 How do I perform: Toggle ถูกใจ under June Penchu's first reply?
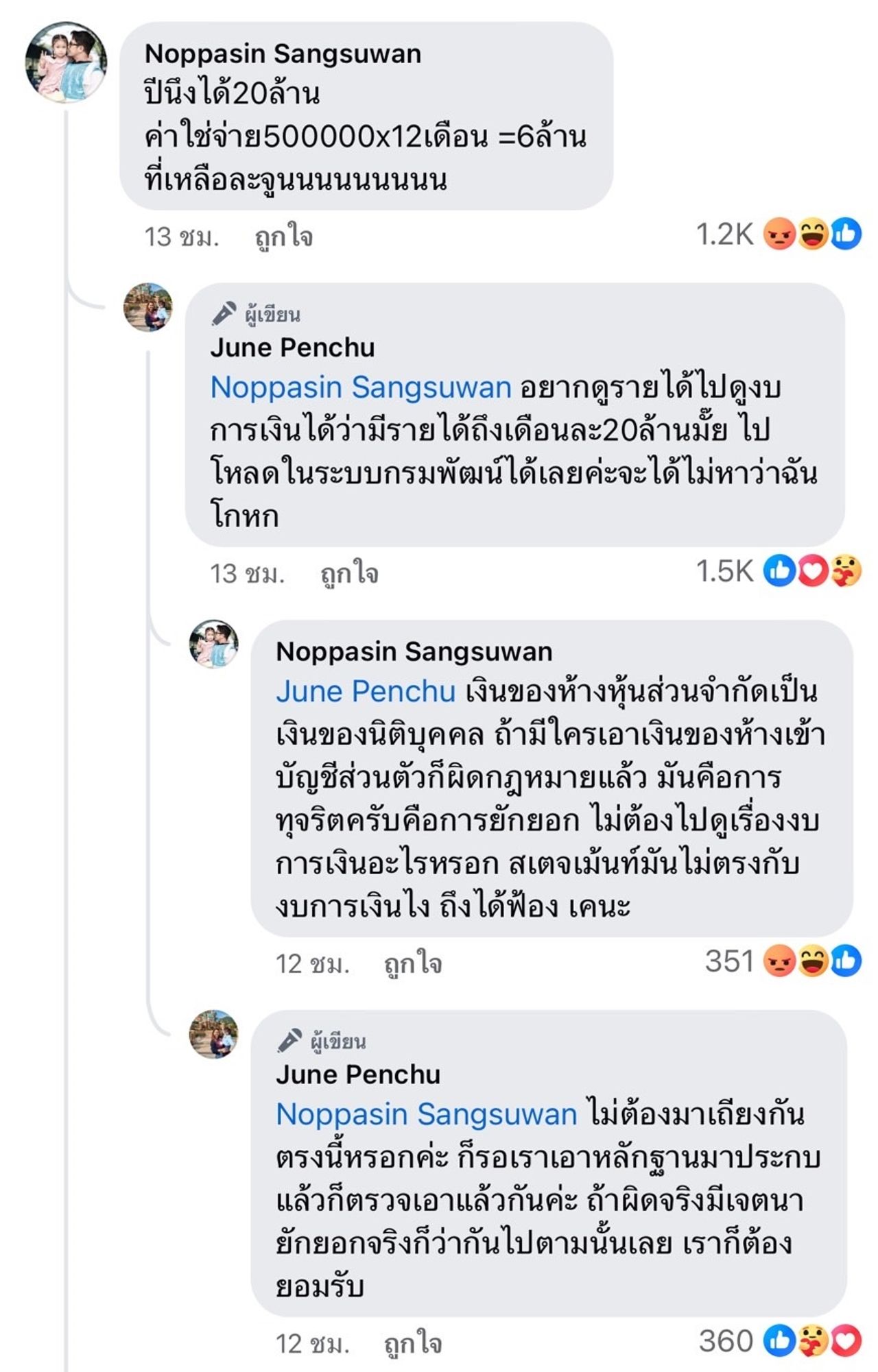coord(349,574)
